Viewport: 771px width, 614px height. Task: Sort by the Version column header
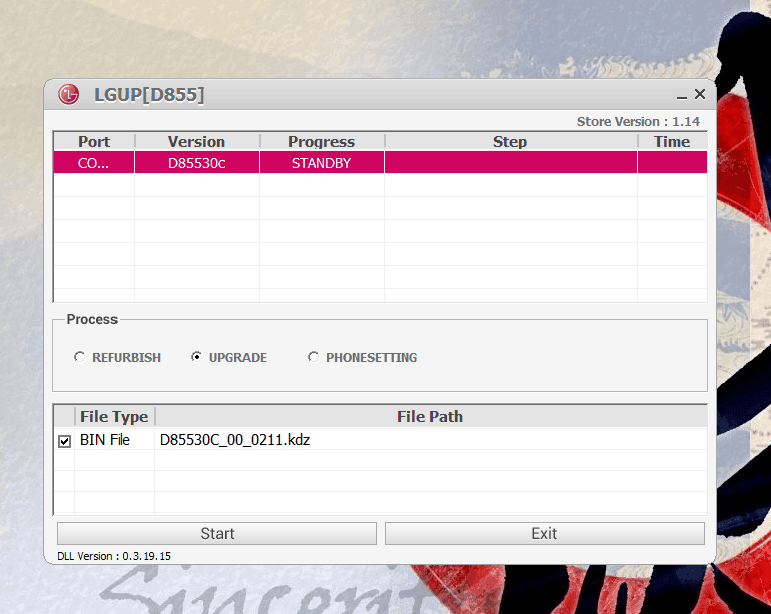[x=196, y=141]
